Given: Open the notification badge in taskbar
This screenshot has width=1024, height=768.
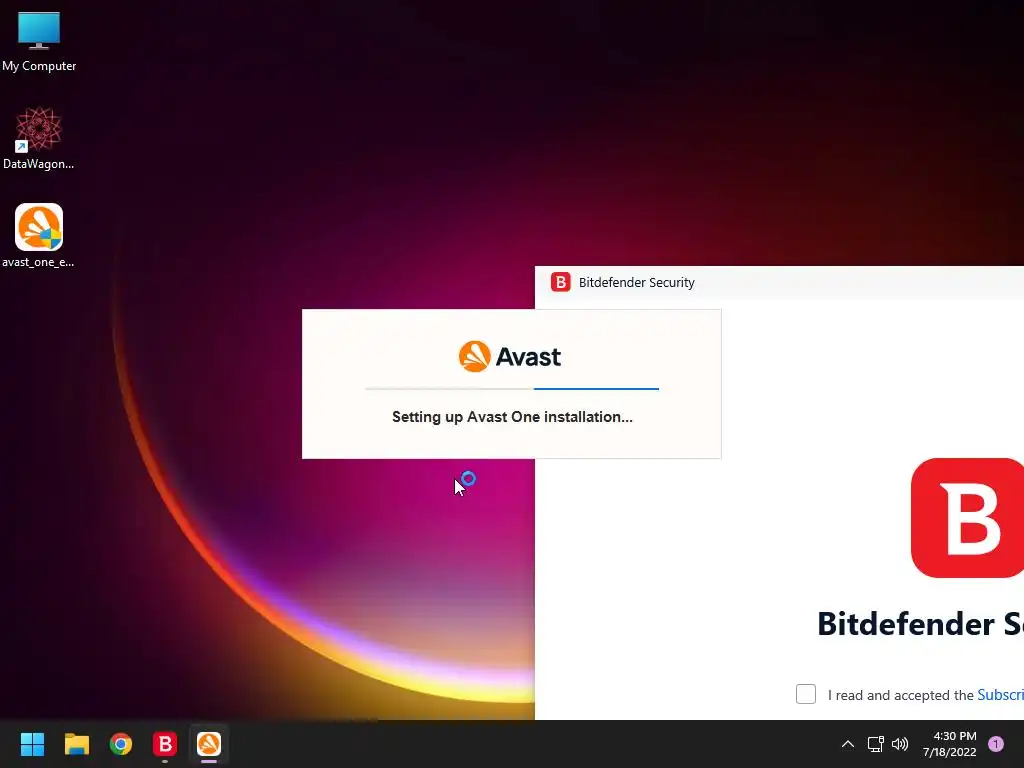Looking at the screenshot, I should pos(996,744).
